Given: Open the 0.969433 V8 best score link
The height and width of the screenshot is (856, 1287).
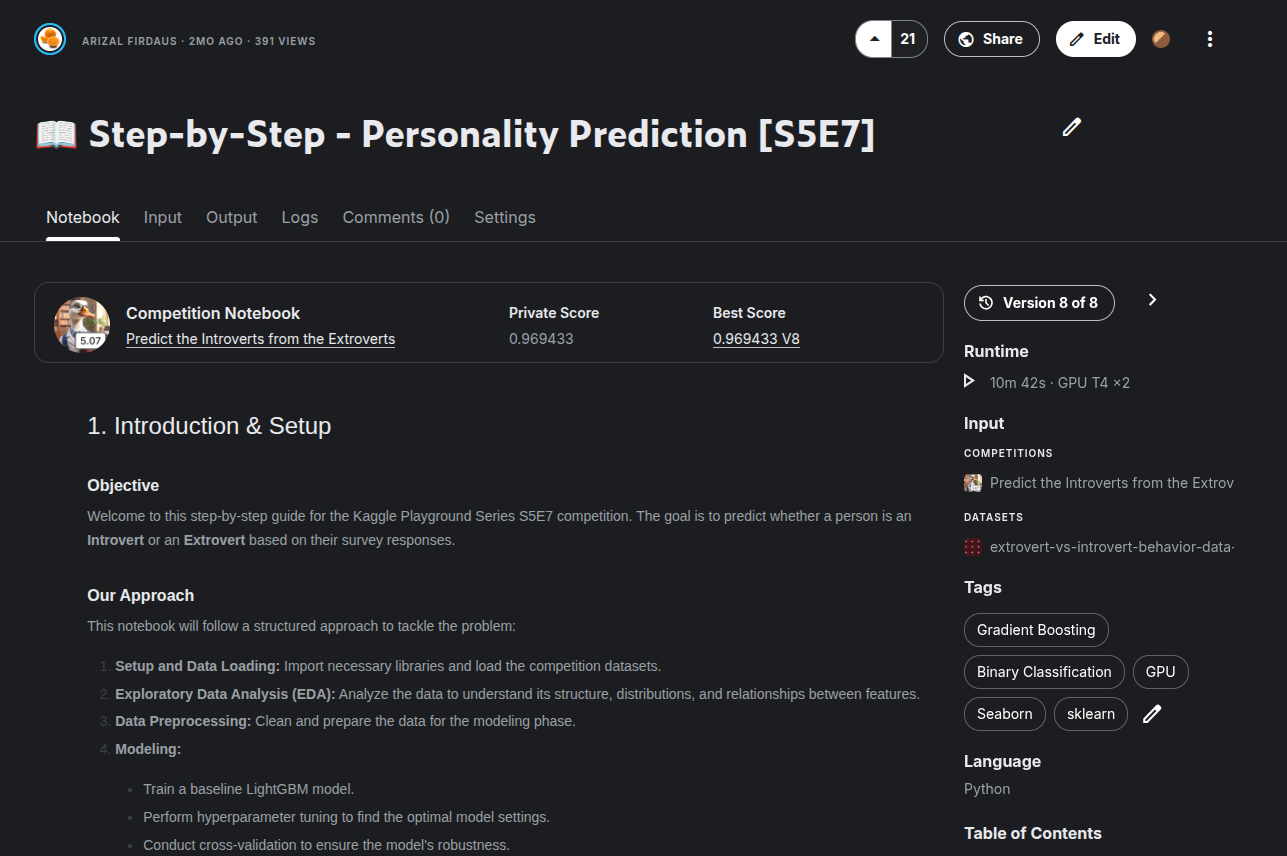Looking at the screenshot, I should click(756, 338).
